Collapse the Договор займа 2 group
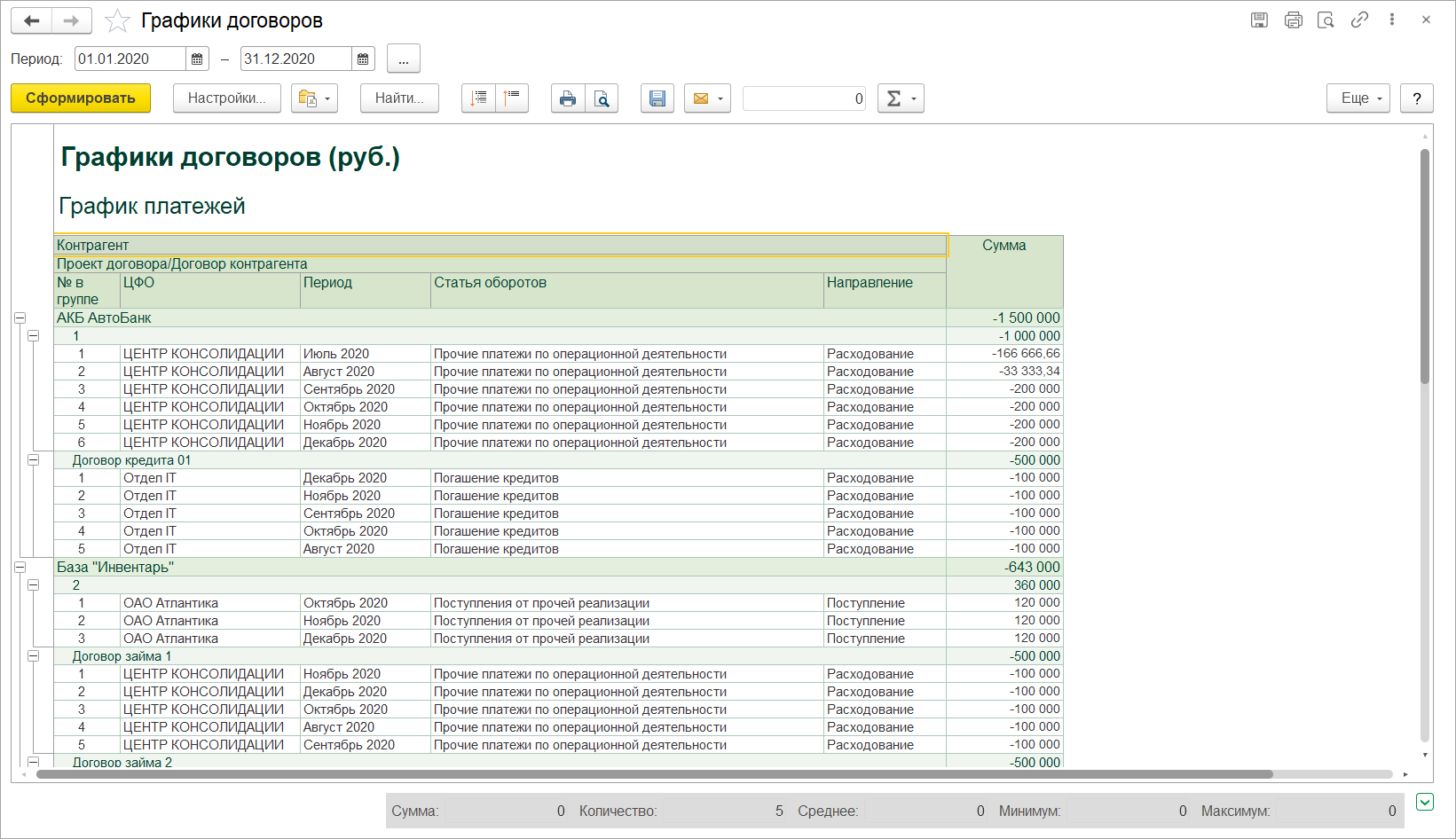Viewport: 1456px width, 839px height. (x=33, y=761)
